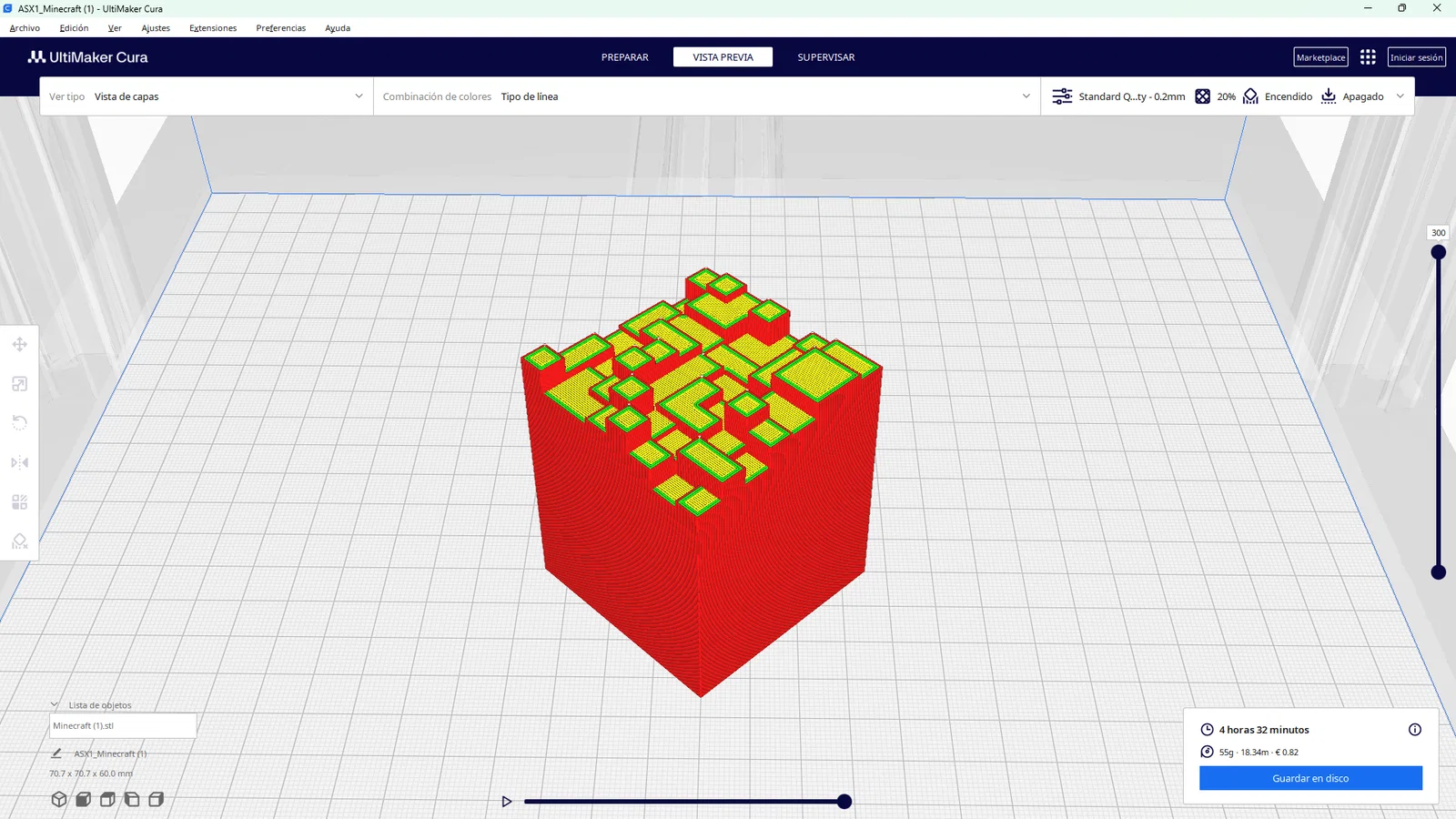The image size is (1456, 819).
Task: Switch to the 3D view cube icon
Action: (x=59, y=799)
